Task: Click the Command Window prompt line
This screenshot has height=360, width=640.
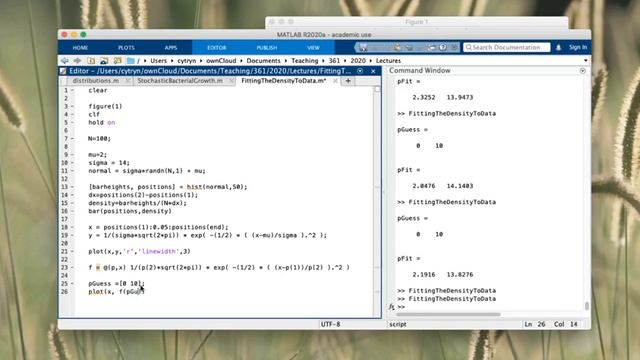Action: (x=490, y=307)
